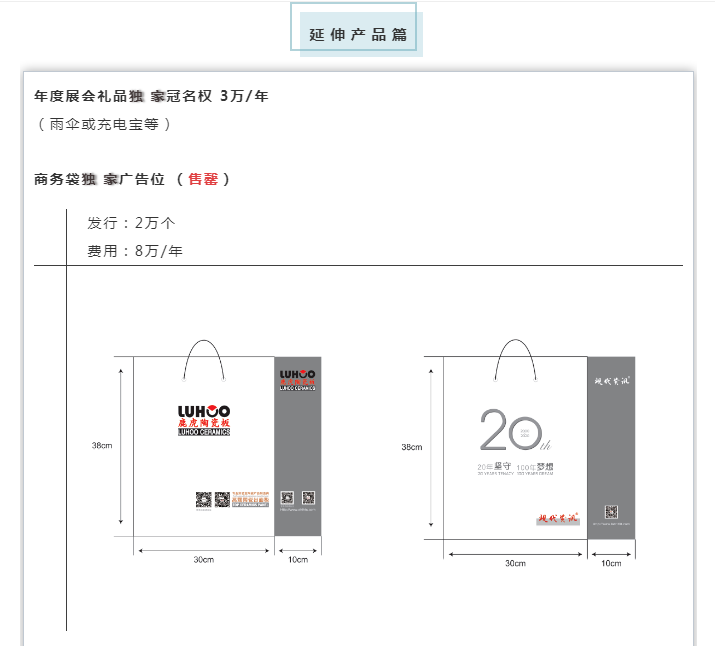Click the small LUHOO logo on gray side panel
The image size is (715, 646).
click(x=297, y=382)
